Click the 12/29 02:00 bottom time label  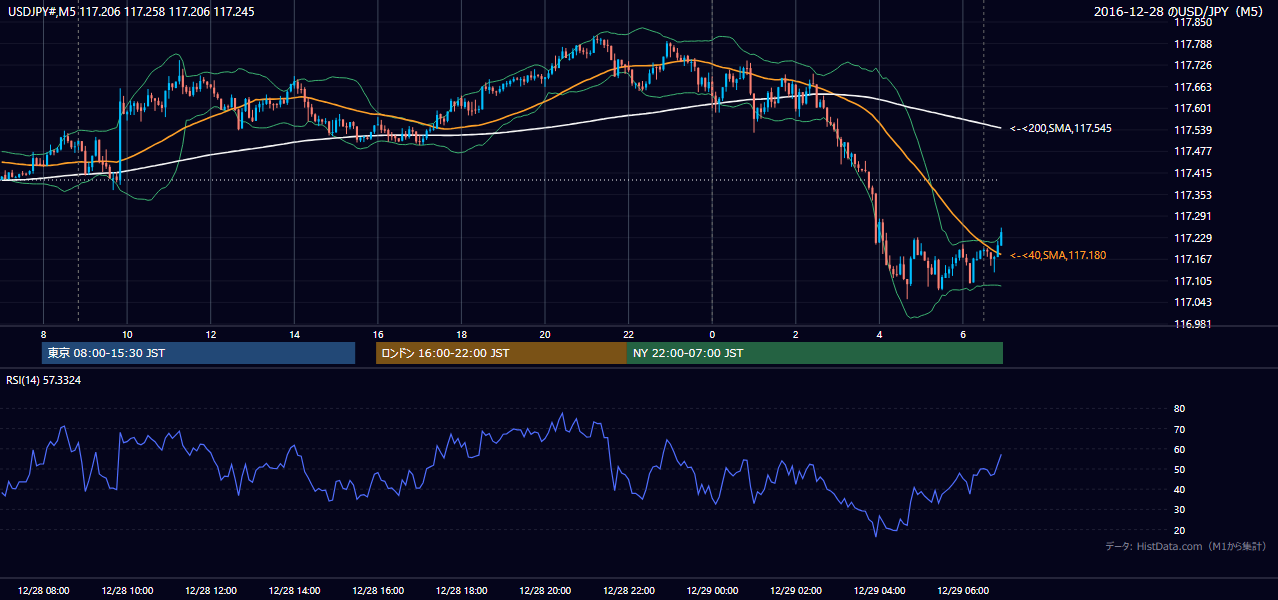796,591
